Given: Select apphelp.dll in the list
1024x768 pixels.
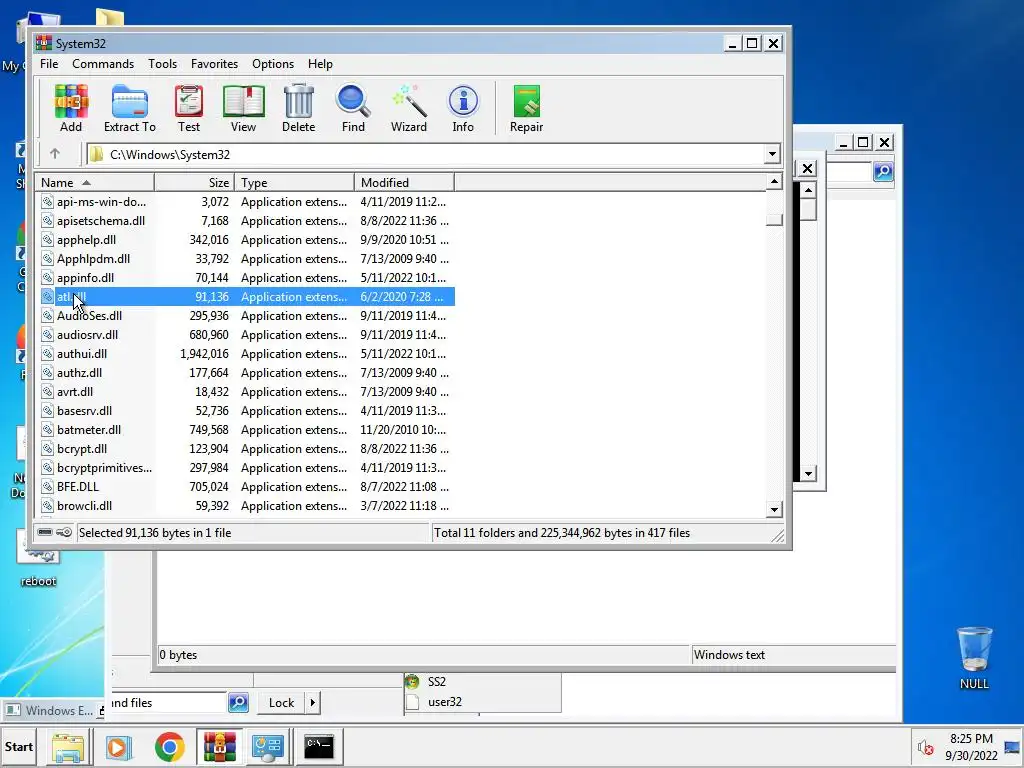Looking at the screenshot, I should tap(246, 240).
